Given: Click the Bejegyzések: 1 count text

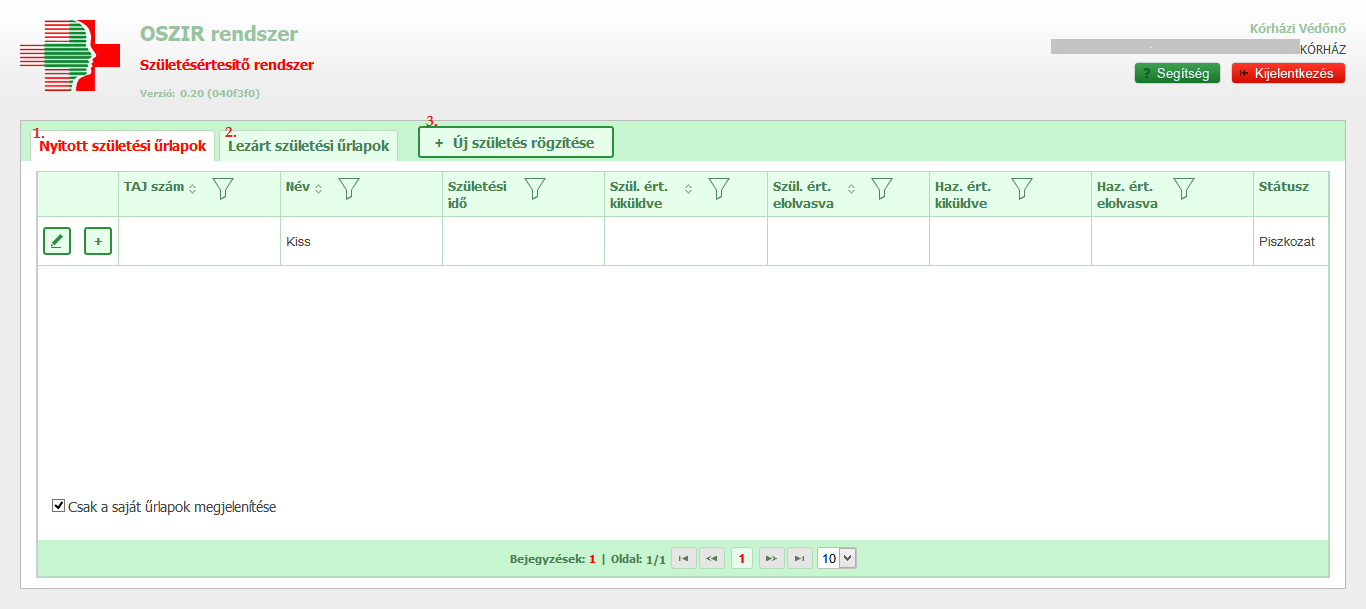Looking at the screenshot, I should coord(553,559).
